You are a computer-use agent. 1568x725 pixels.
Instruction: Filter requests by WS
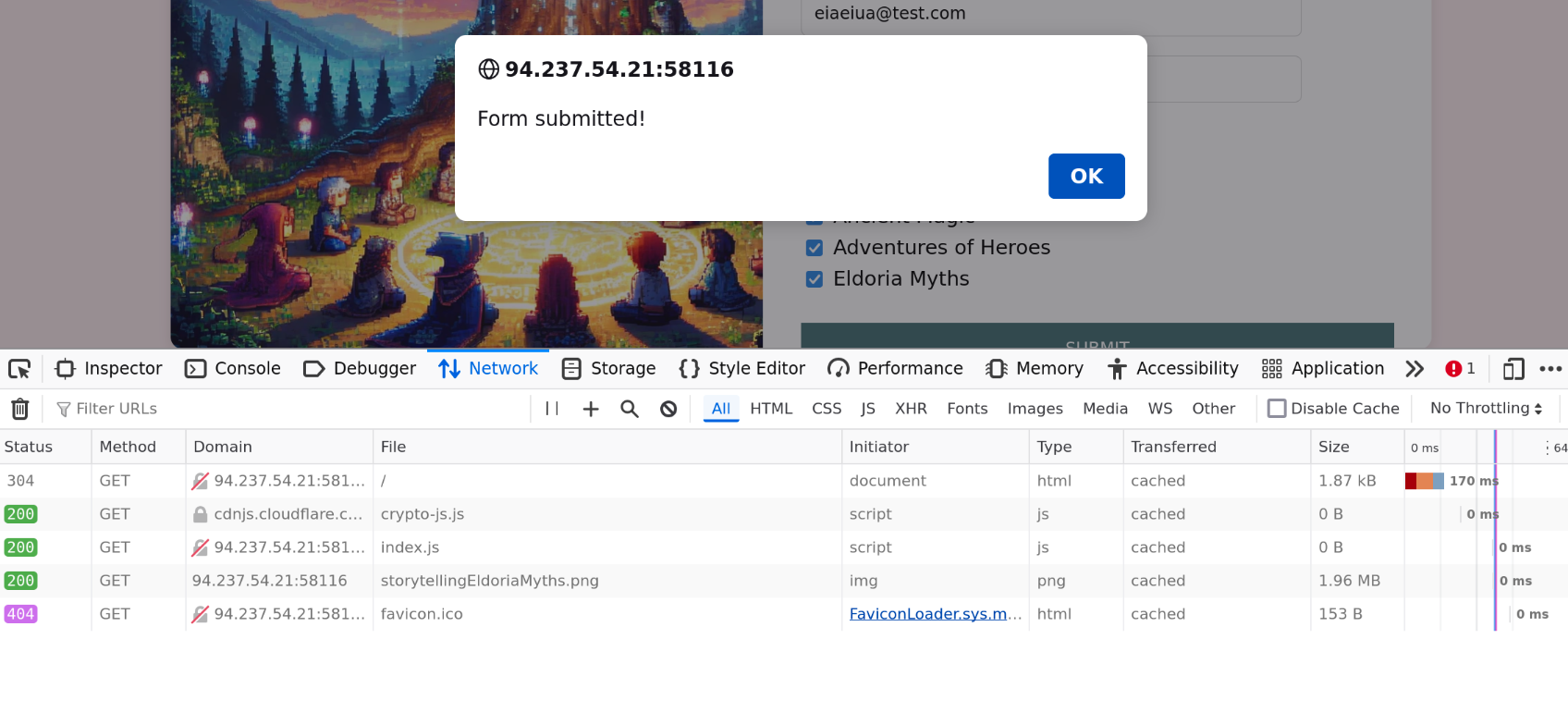pyautogui.click(x=1159, y=409)
